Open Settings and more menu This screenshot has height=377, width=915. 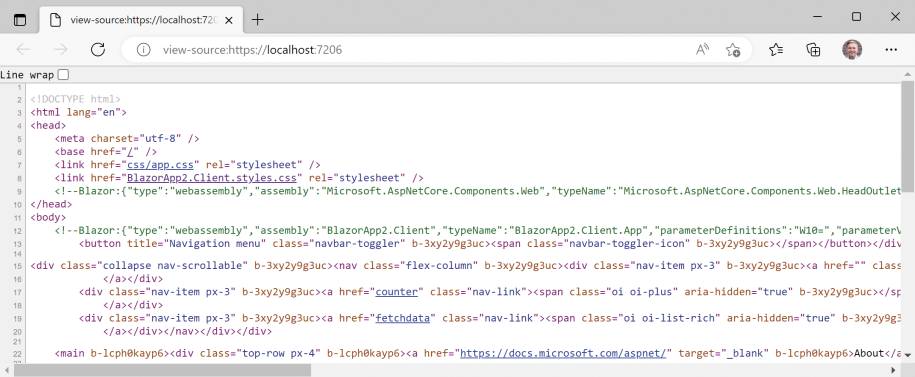pos(890,50)
